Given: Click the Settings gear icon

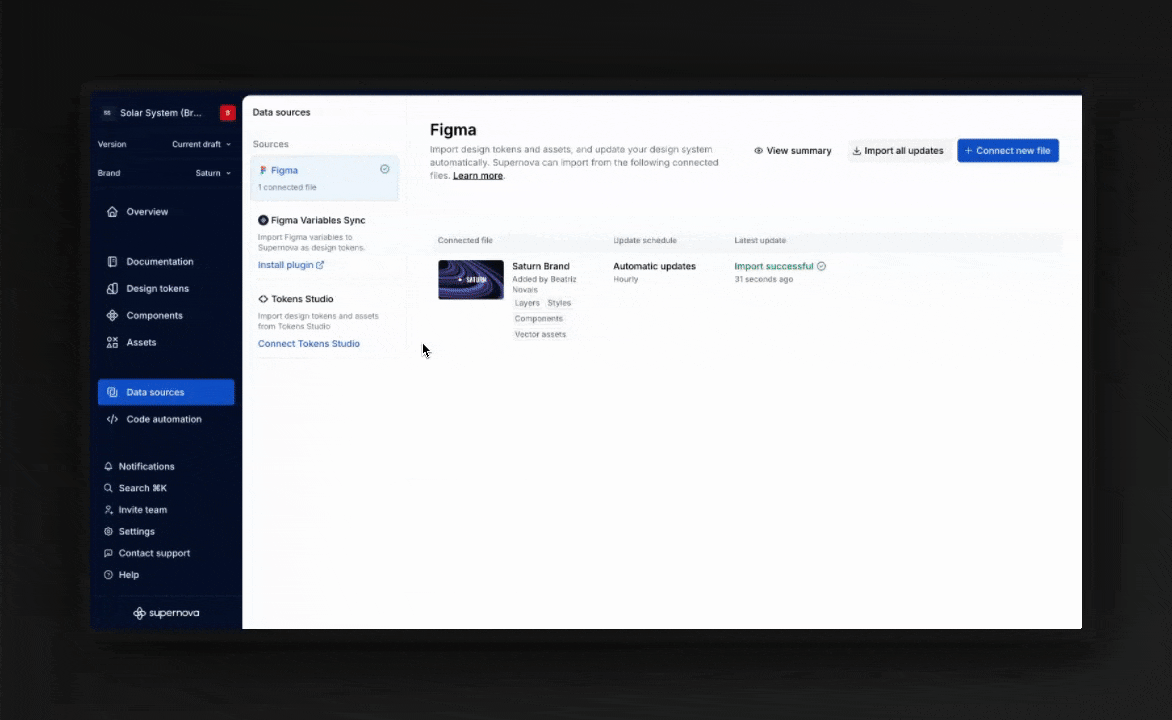Looking at the screenshot, I should pos(108,532).
